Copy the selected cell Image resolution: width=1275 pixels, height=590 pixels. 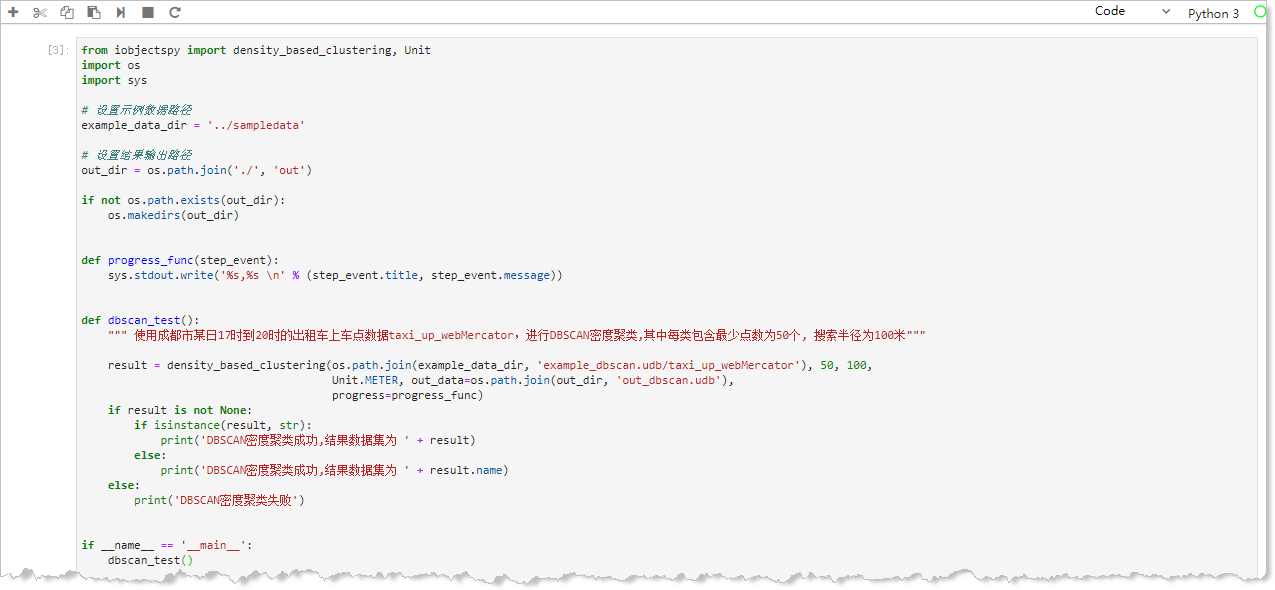point(67,13)
